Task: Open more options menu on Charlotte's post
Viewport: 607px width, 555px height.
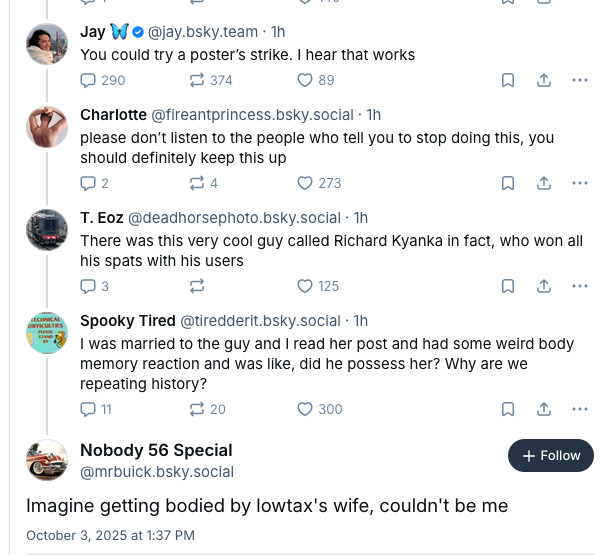Action: [x=579, y=183]
